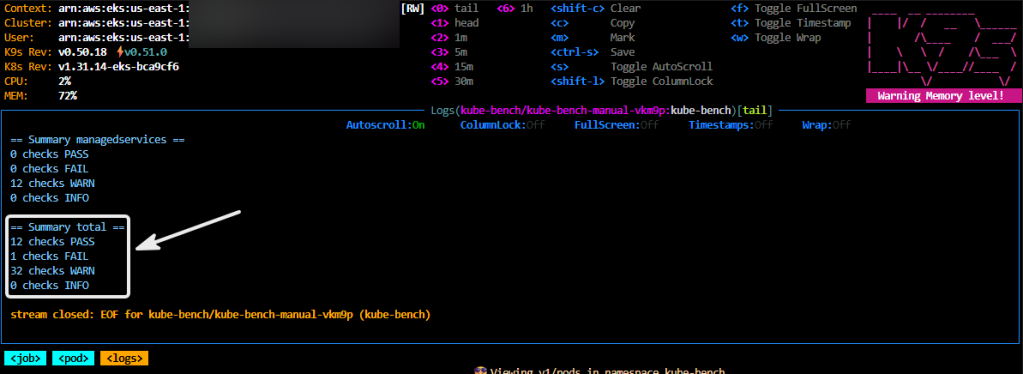This screenshot has width=1023, height=374.
Task: Click the CPU 2% value
Action: 65,82
